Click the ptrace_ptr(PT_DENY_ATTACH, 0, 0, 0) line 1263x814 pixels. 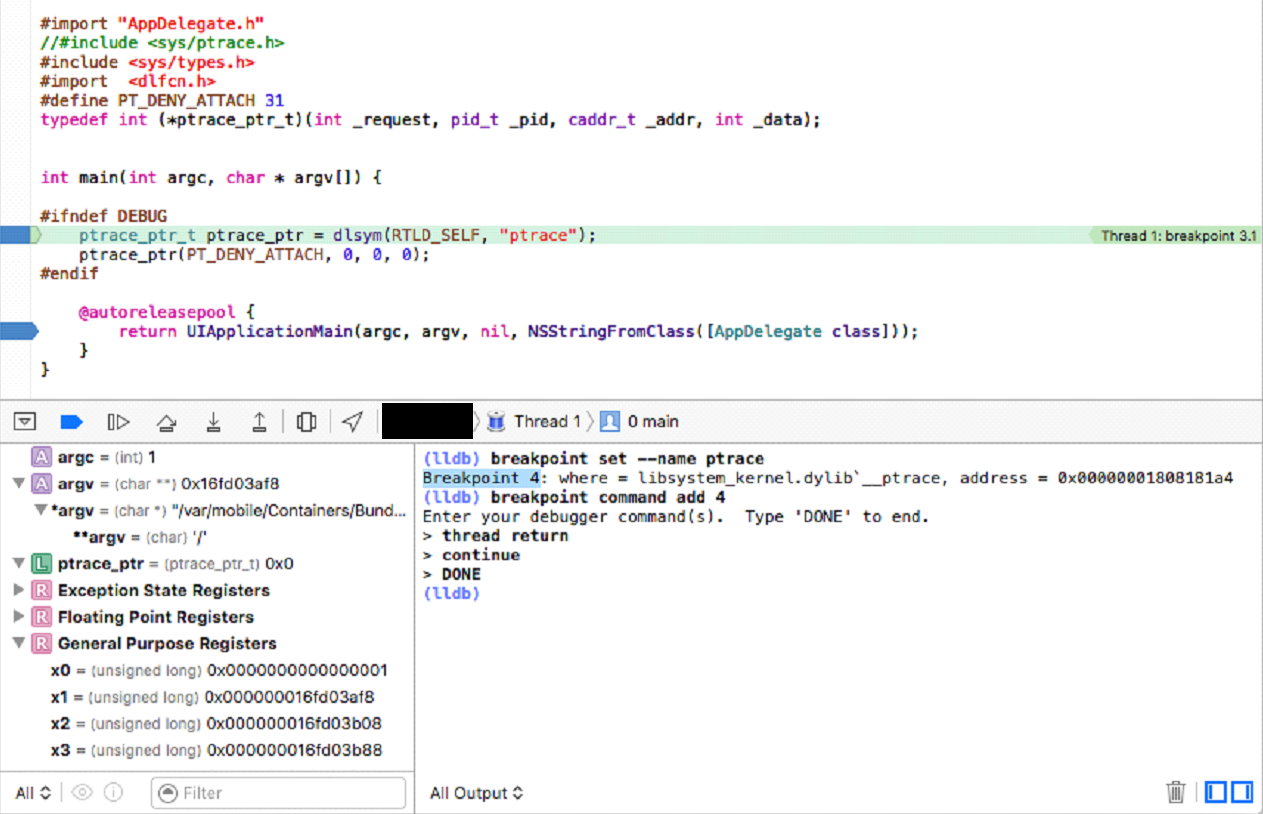pos(254,254)
